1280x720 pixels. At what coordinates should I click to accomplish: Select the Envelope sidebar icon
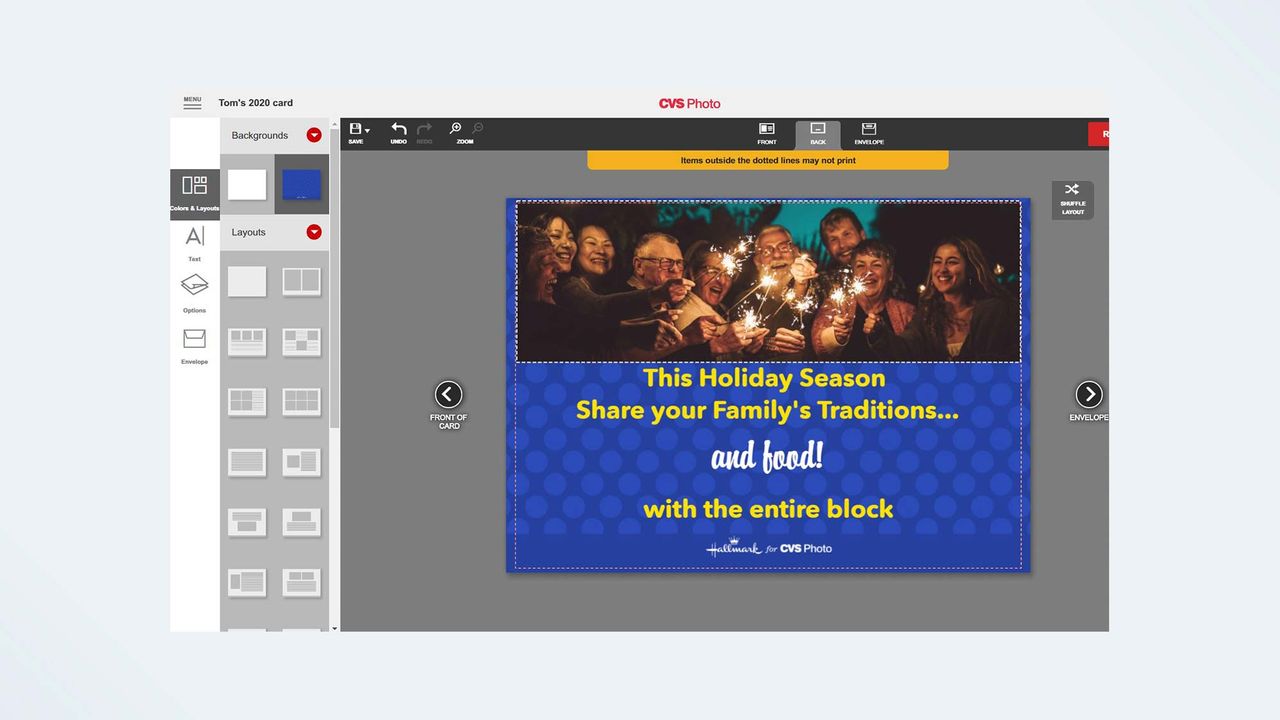pyautogui.click(x=194, y=339)
